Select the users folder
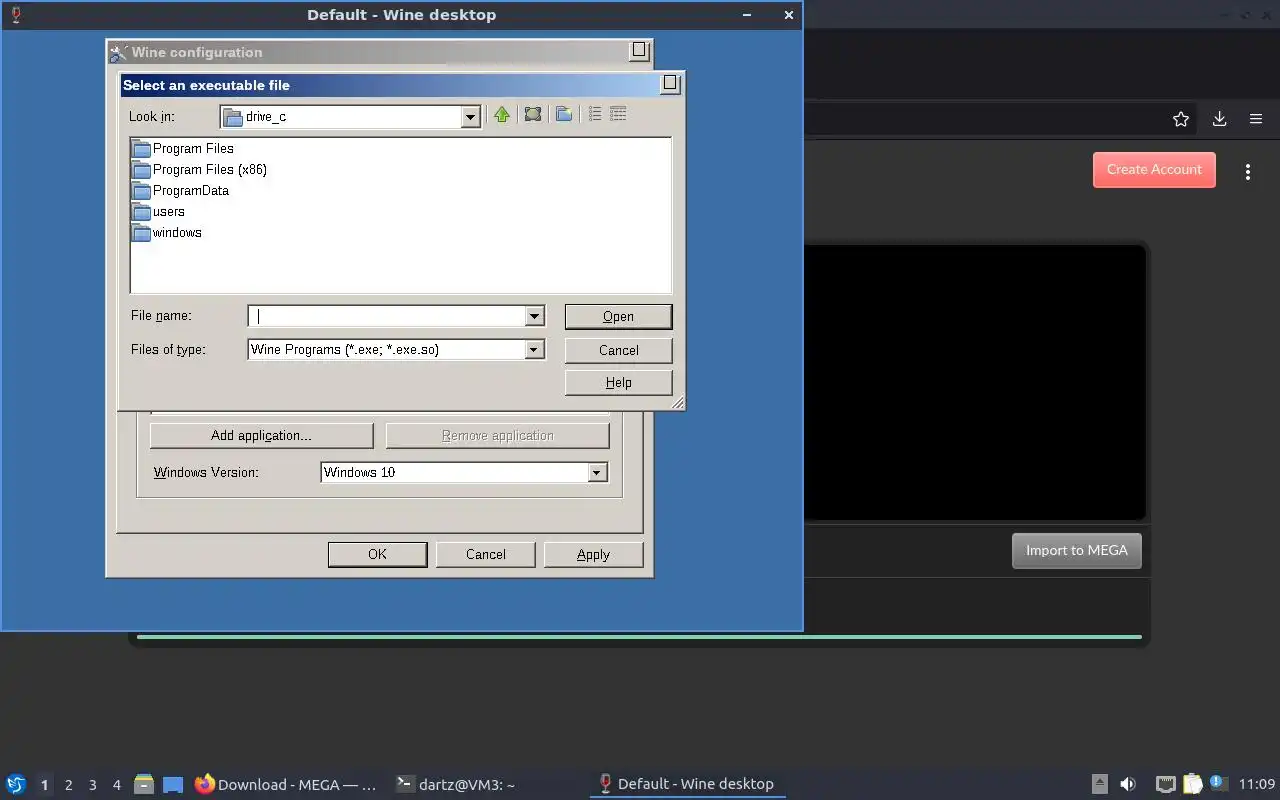The height and width of the screenshot is (800, 1280). (158, 211)
